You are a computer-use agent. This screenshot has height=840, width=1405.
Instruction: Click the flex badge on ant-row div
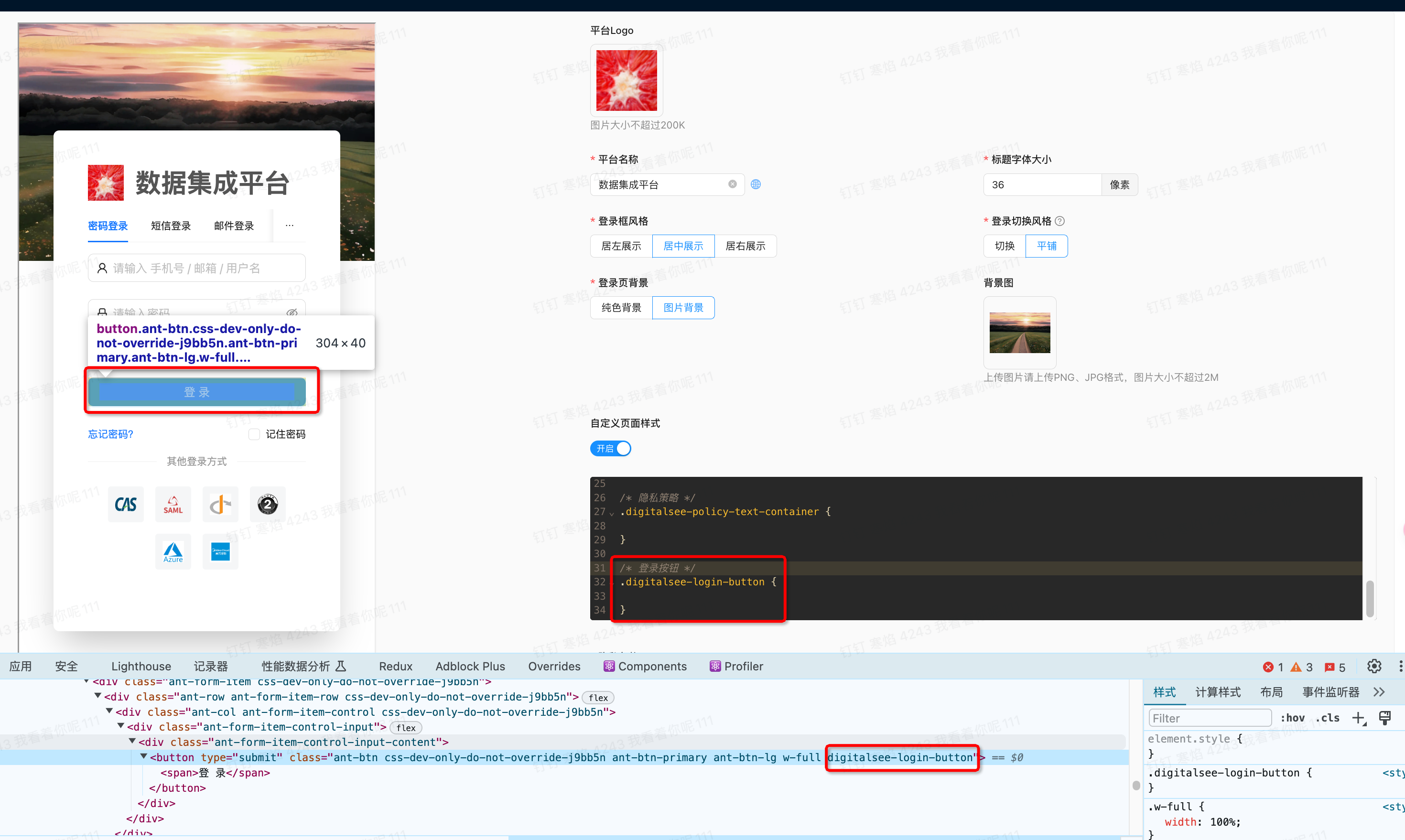[598, 697]
